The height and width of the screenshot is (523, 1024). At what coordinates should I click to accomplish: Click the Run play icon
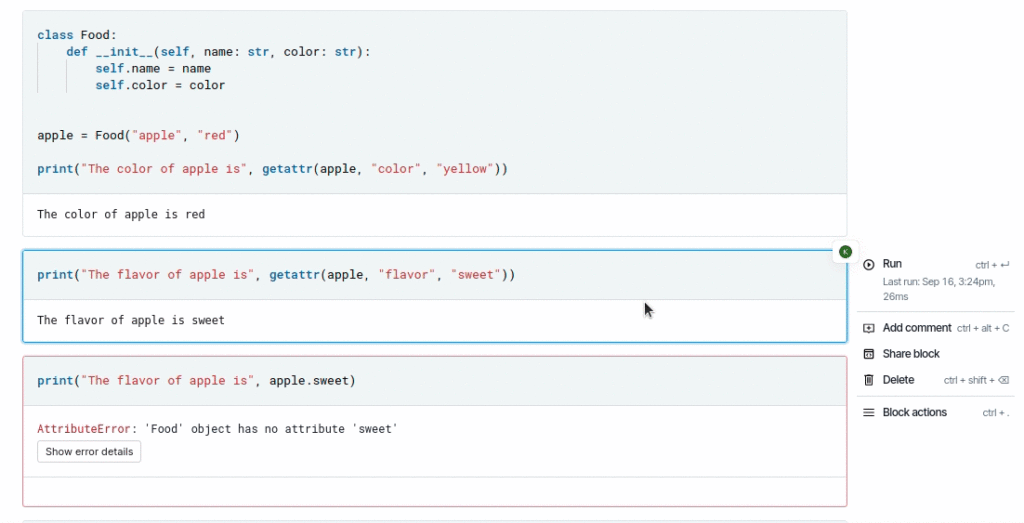click(869, 264)
